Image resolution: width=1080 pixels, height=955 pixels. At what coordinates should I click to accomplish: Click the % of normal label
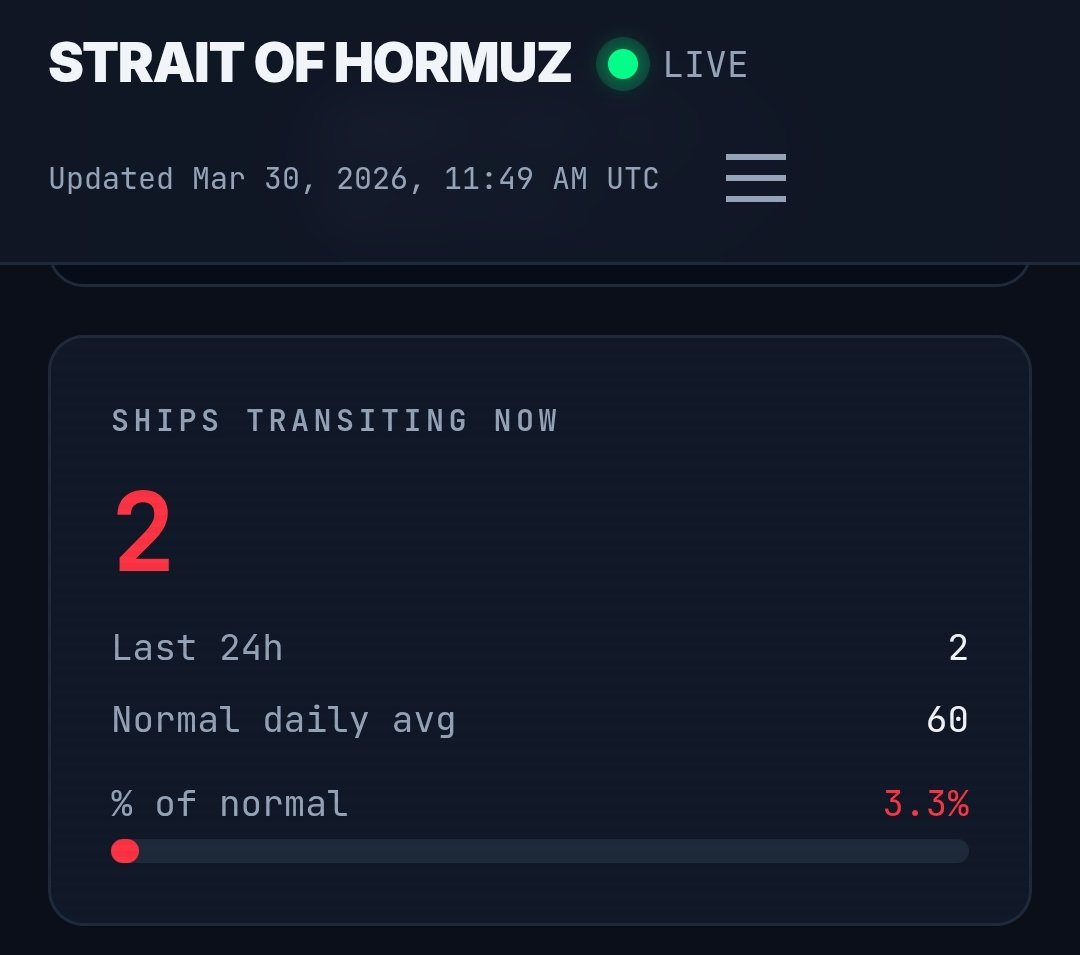230,804
